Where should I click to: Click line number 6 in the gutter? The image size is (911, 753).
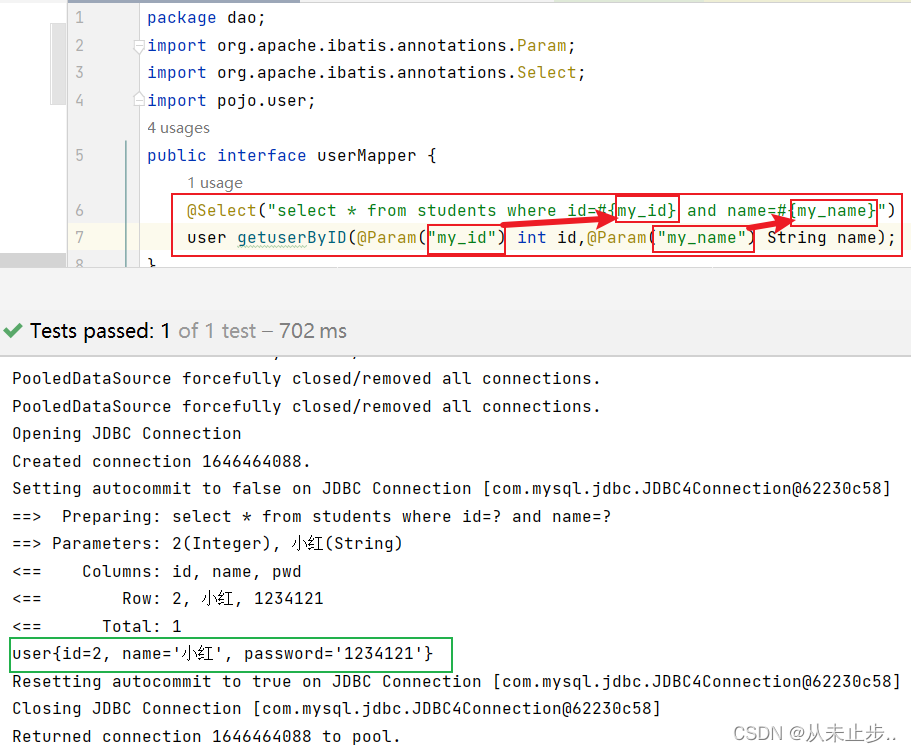coord(80,210)
